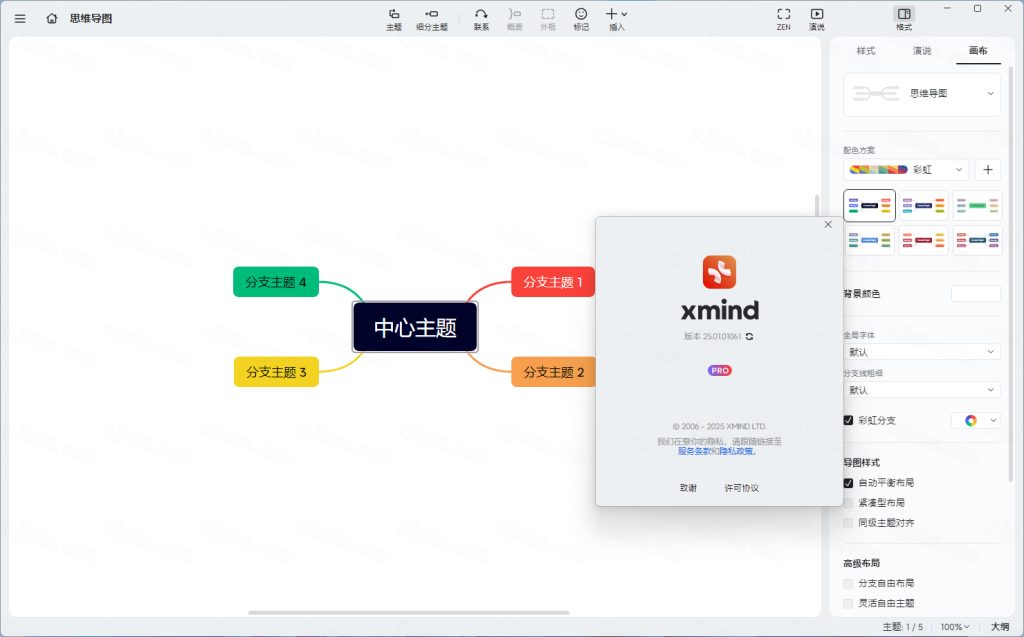This screenshot has height=637, width=1024.
Task: Open the 彩虹 color scheme dropdown
Action: 906,170
